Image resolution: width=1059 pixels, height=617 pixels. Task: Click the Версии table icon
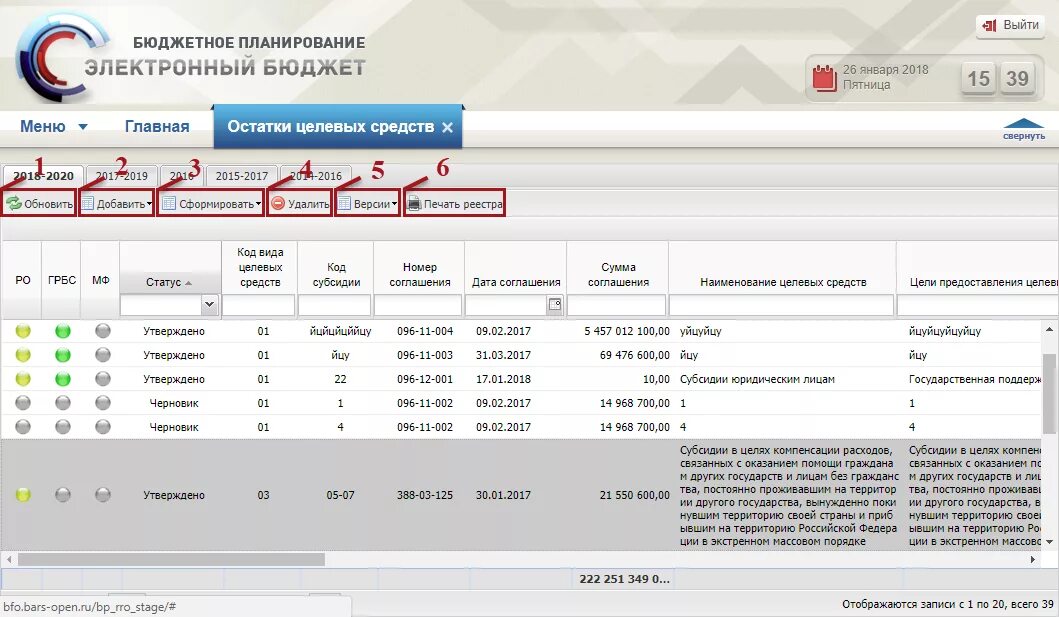(x=344, y=203)
